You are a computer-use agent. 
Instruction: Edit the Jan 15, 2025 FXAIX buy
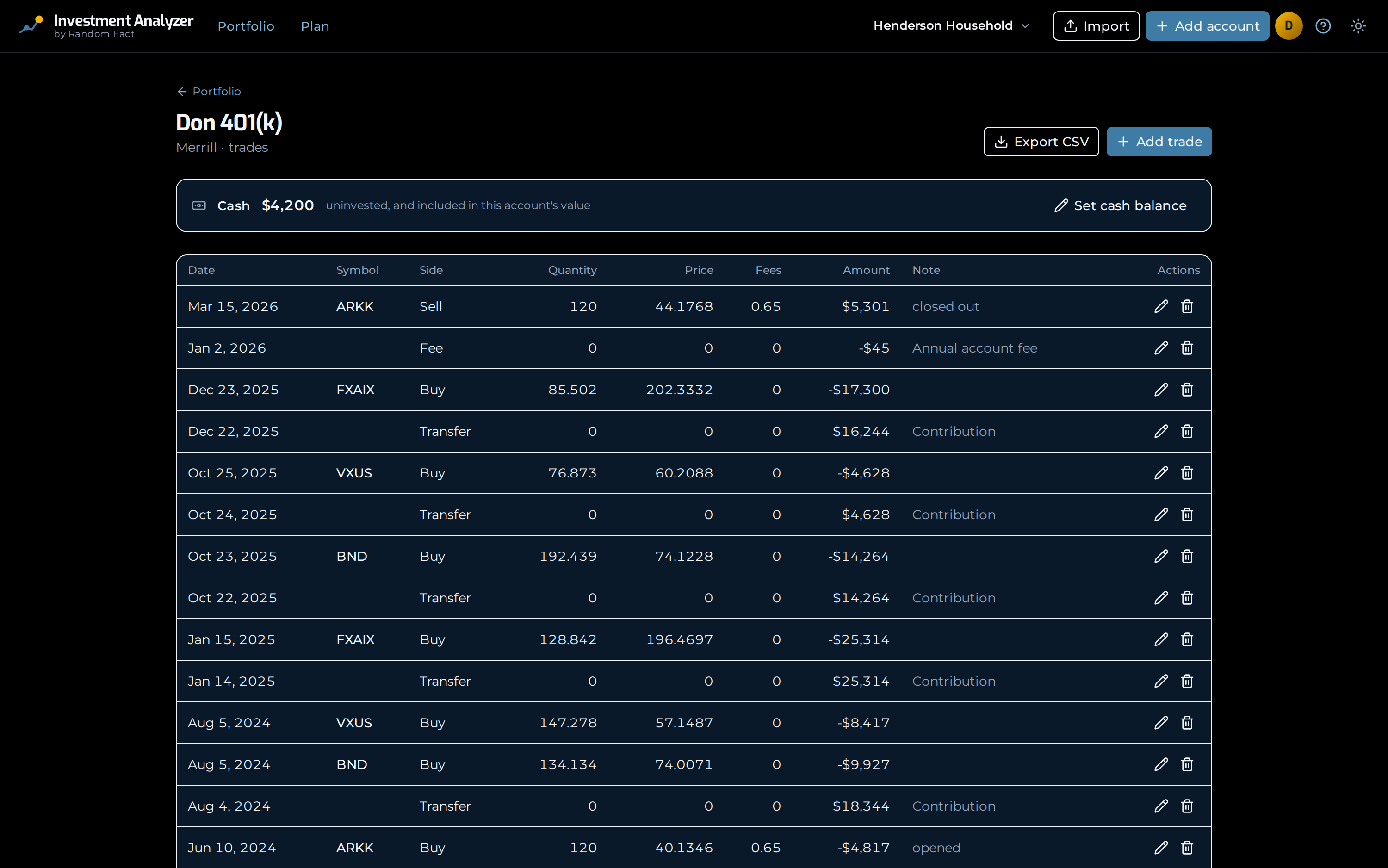coord(1161,639)
